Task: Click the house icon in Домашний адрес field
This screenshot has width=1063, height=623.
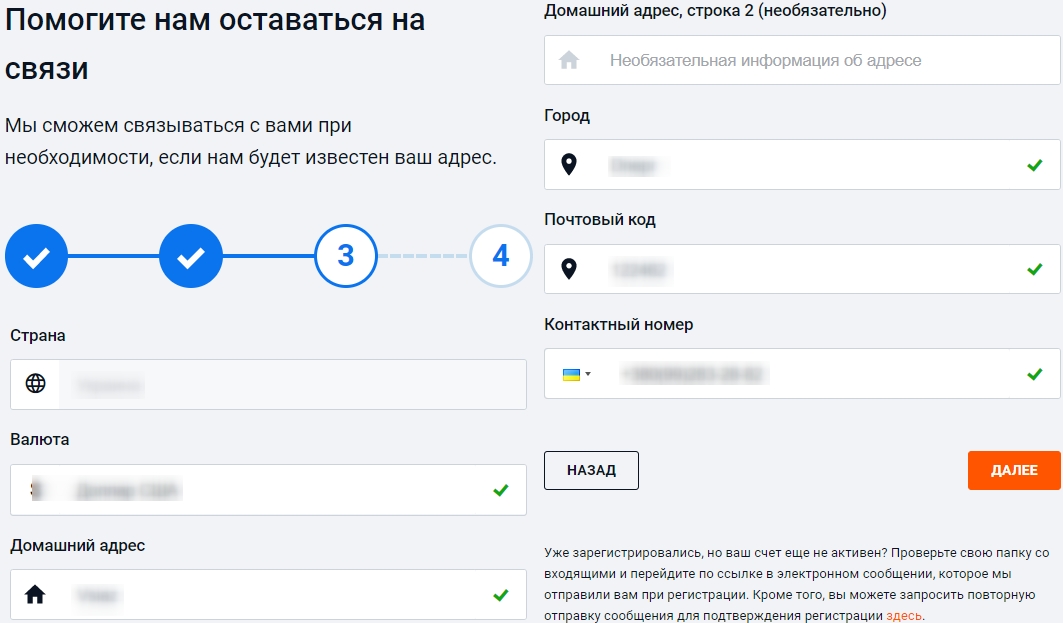Action: (x=35, y=595)
